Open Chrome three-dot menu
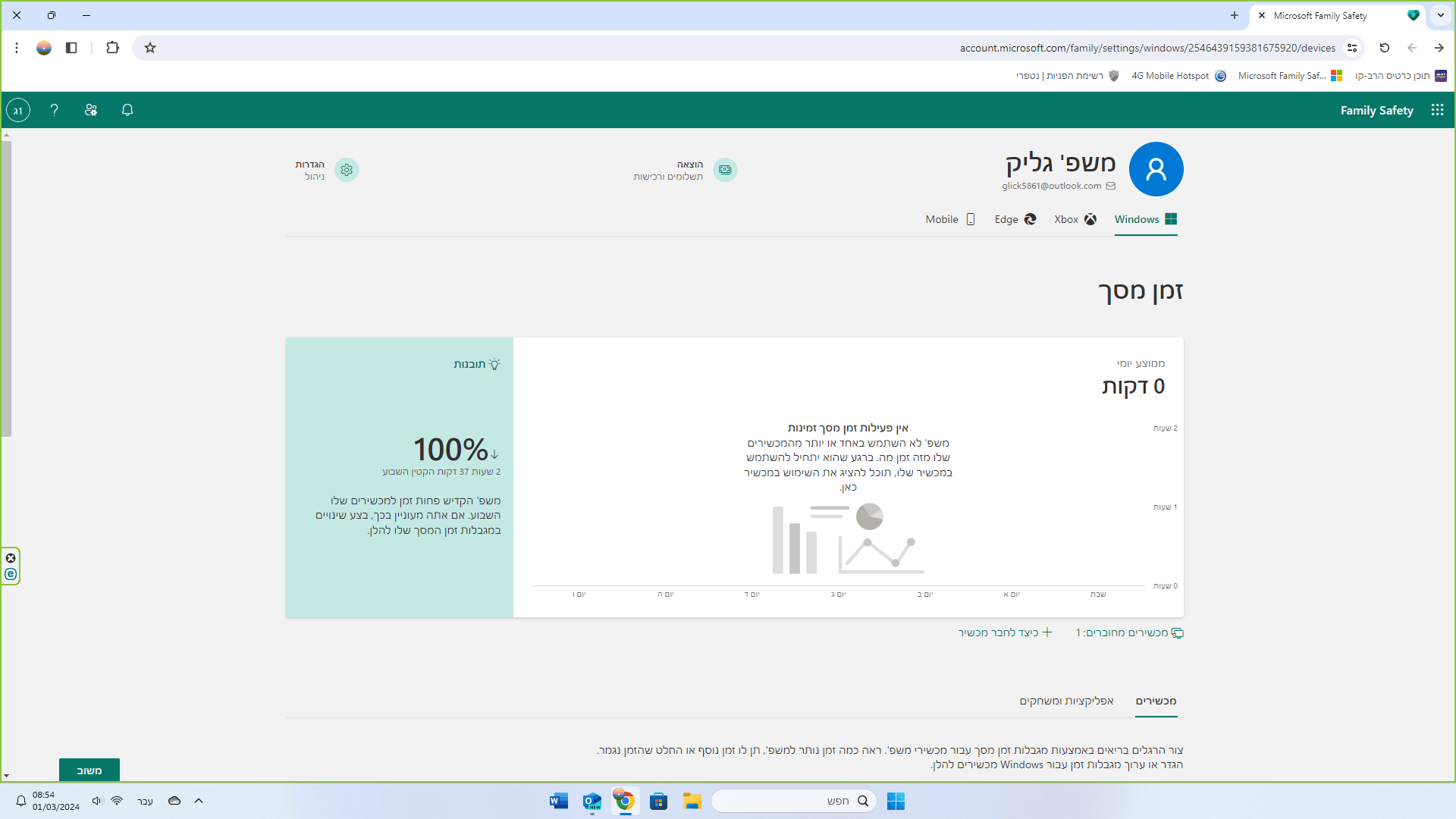The width and height of the screenshot is (1456, 819). pyautogui.click(x=17, y=48)
